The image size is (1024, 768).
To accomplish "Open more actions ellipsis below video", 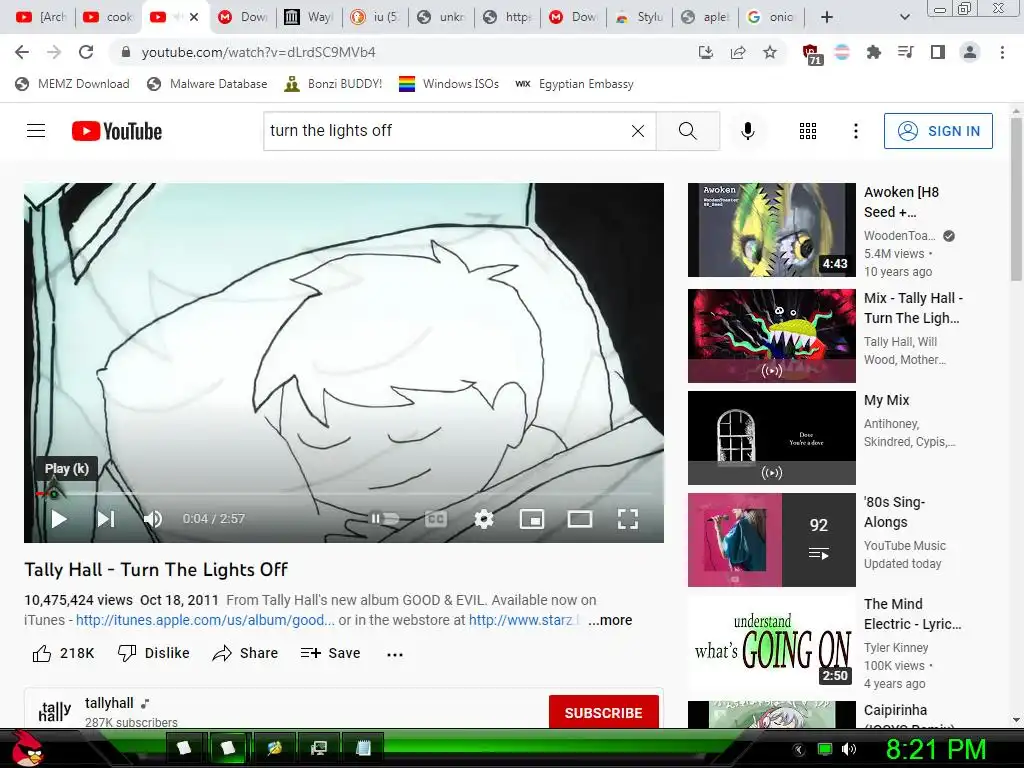I will [x=395, y=654].
